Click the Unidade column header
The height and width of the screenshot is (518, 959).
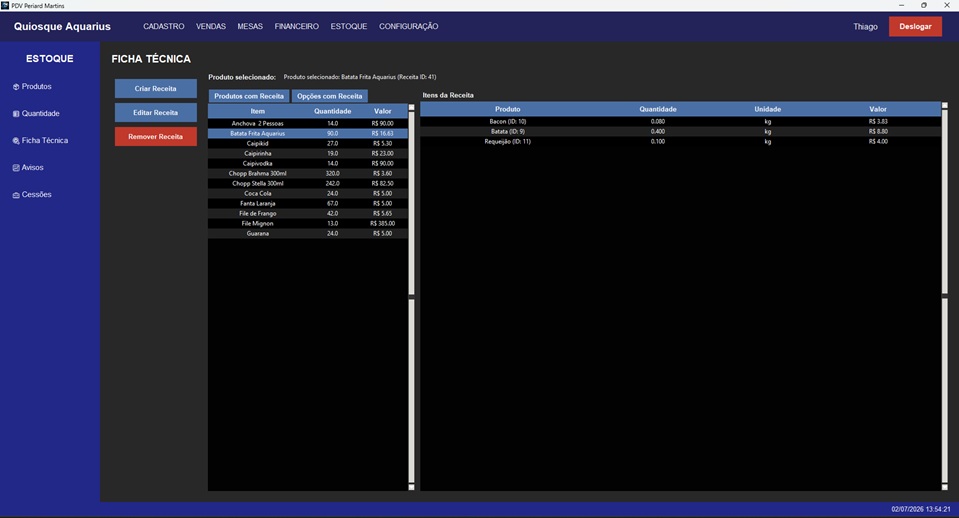pos(768,109)
